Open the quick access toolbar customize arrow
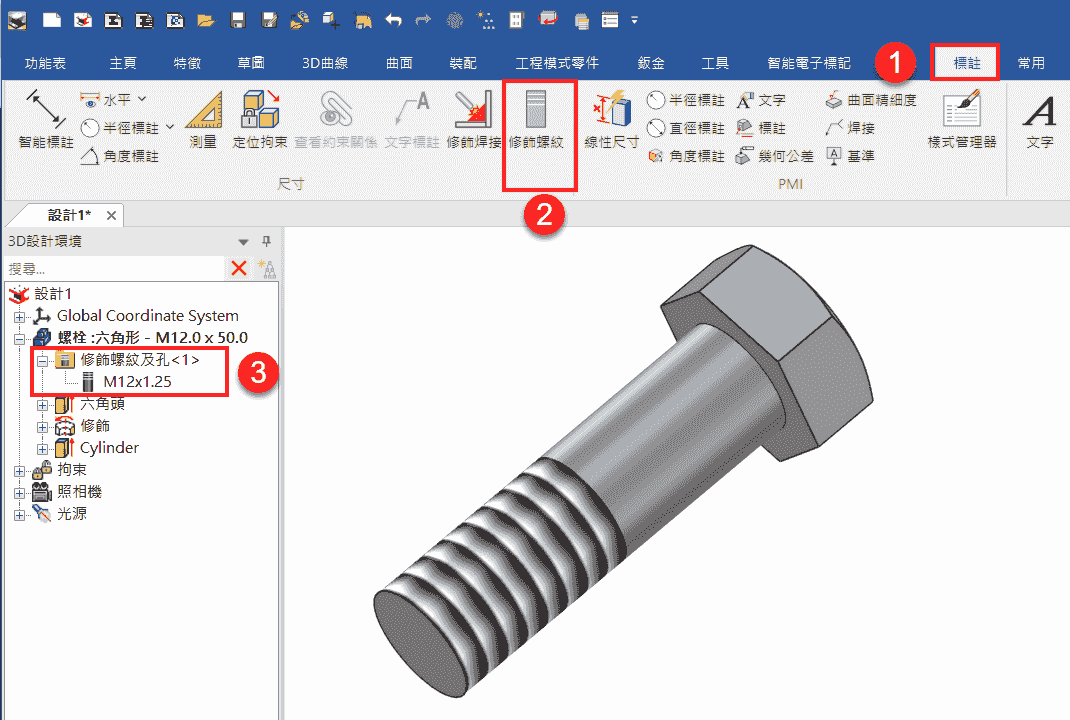The width and height of the screenshot is (1070, 720). [x=635, y=20]
